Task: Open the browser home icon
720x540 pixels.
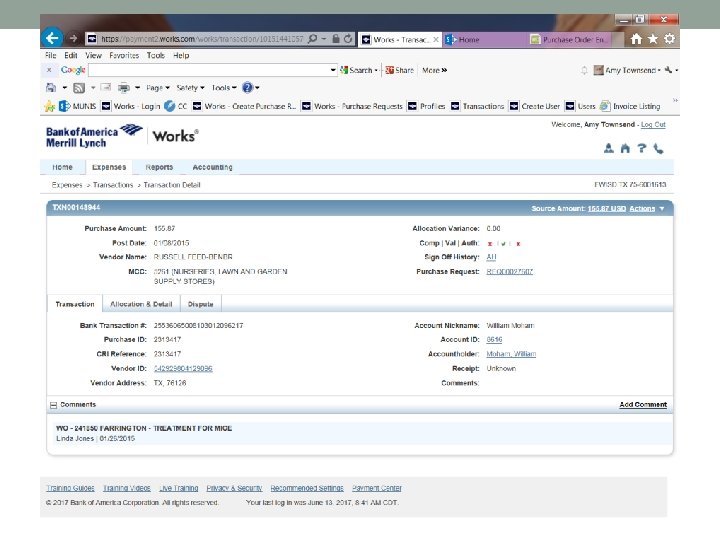Action: tap(636, 39)
